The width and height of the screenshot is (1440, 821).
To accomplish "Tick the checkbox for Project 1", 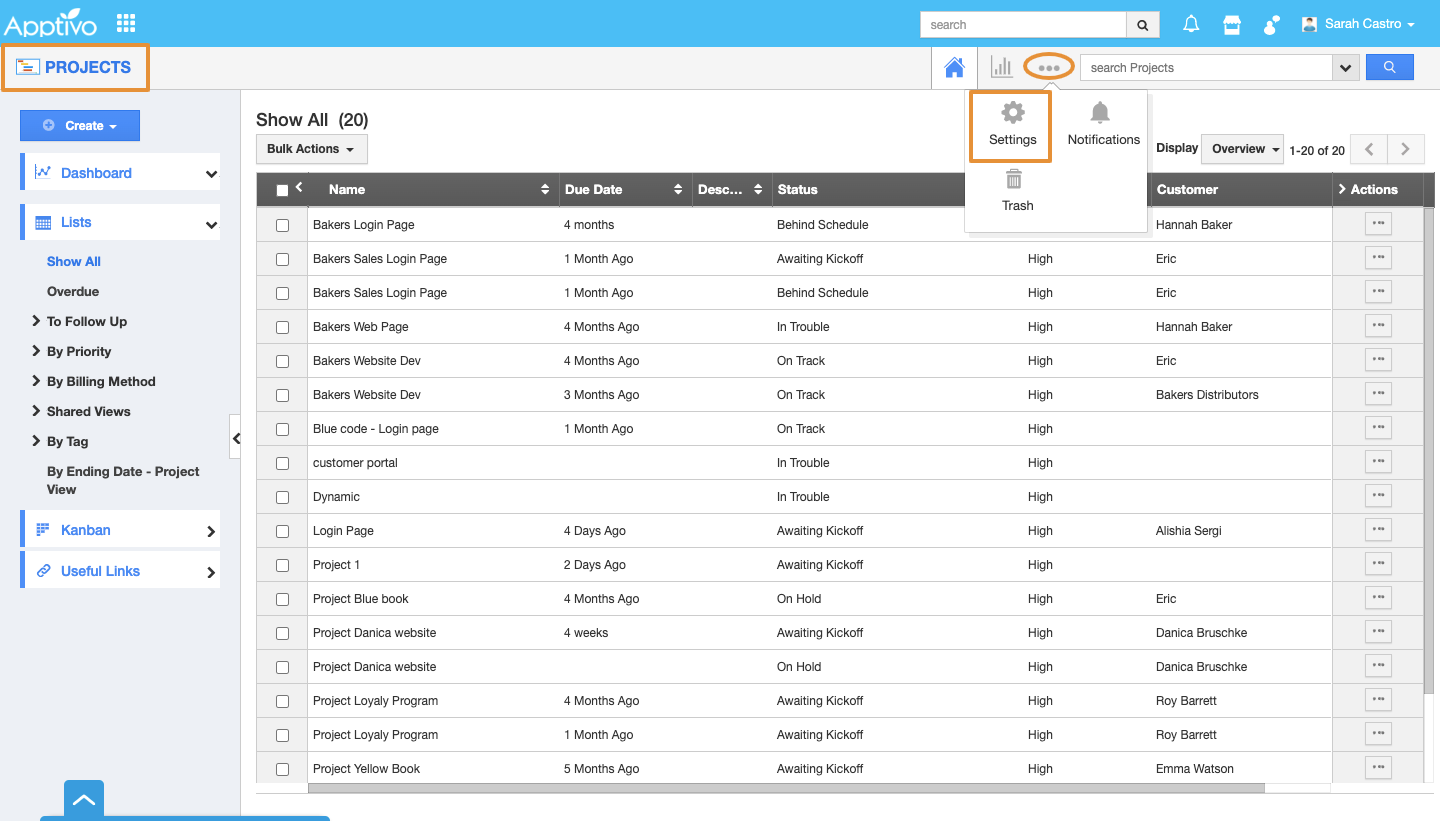I will point(282,565).
